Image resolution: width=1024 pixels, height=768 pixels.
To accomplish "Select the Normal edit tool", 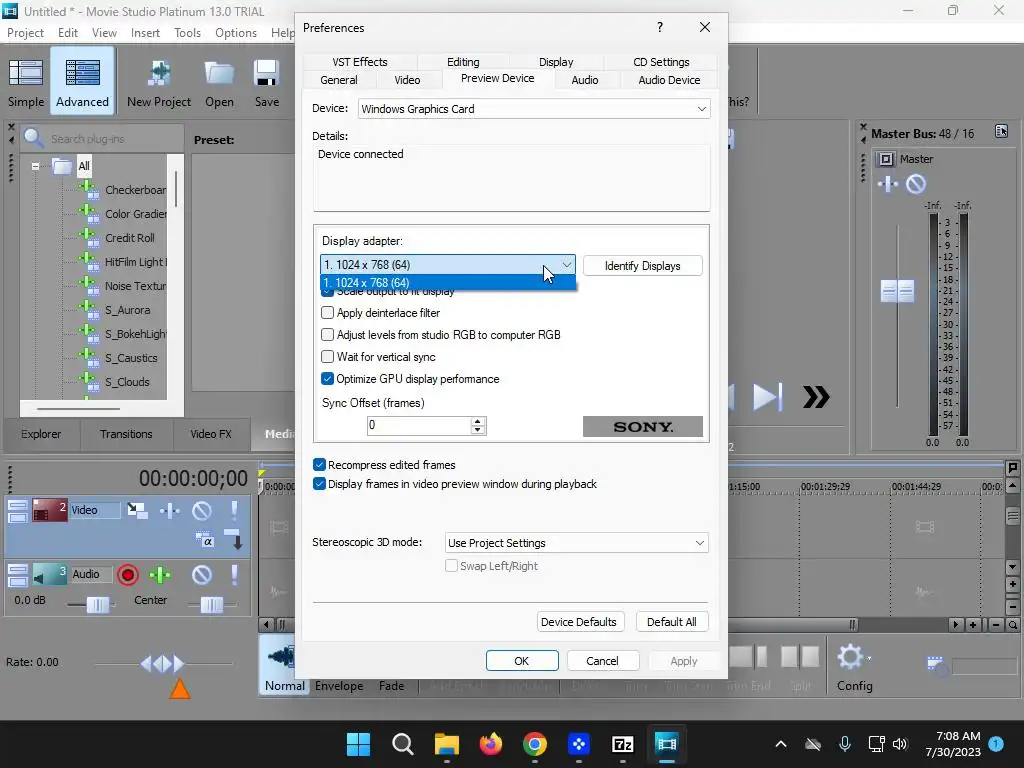I will (x=284, y=665).
